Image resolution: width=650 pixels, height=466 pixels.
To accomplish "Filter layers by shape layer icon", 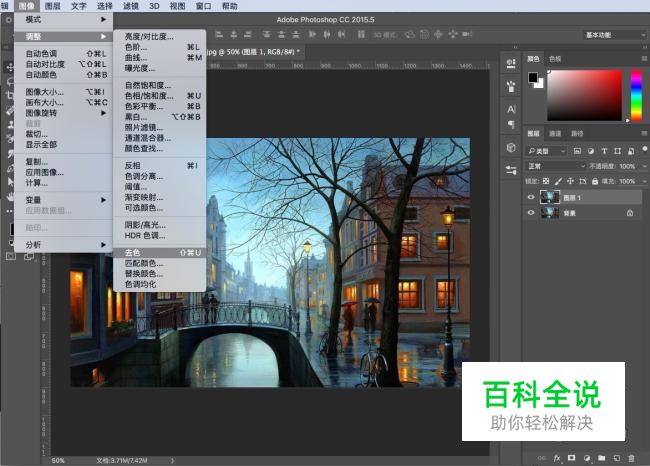I will (x=617, y=151).
